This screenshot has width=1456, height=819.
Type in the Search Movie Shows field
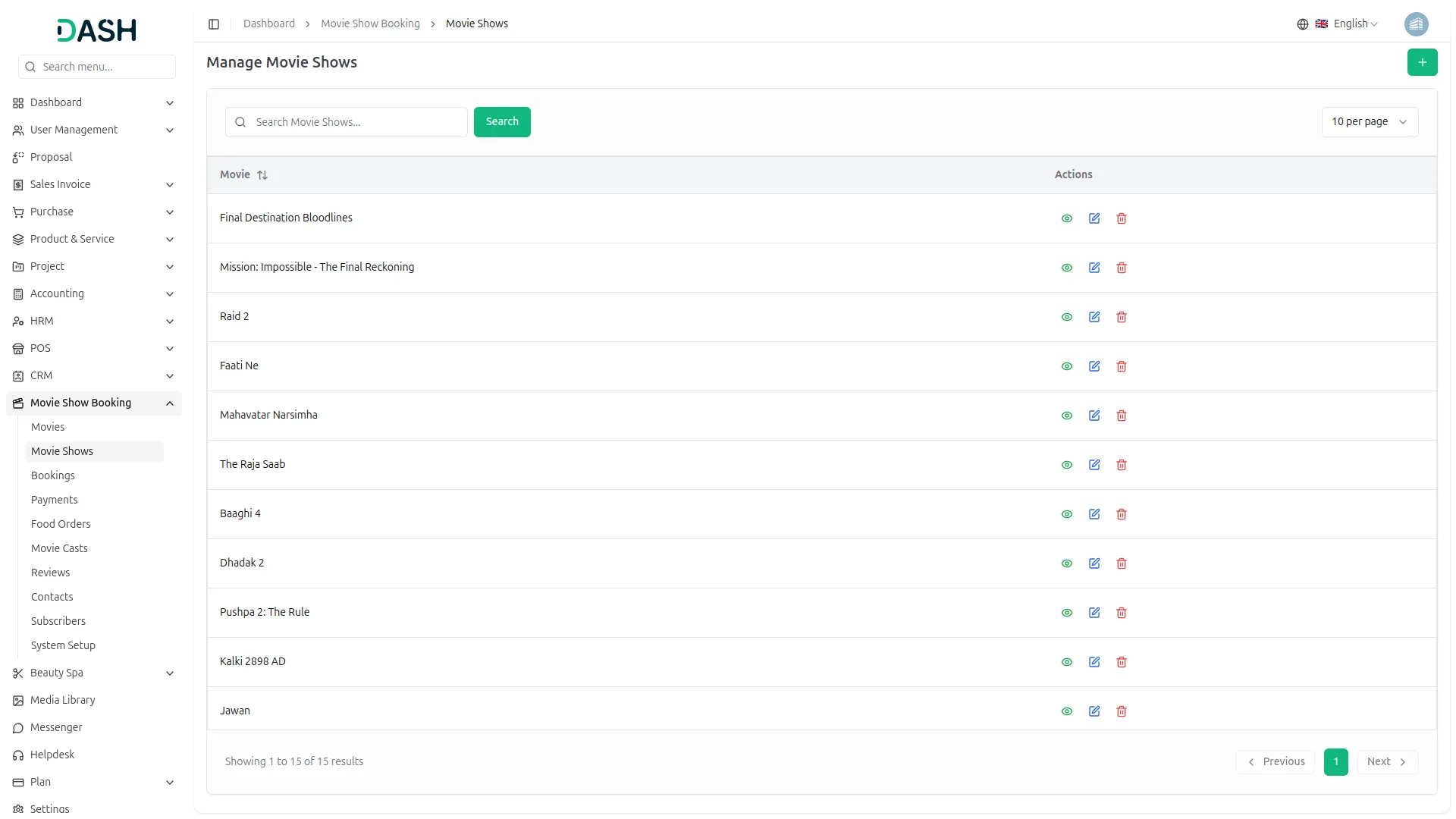(346, 121)
